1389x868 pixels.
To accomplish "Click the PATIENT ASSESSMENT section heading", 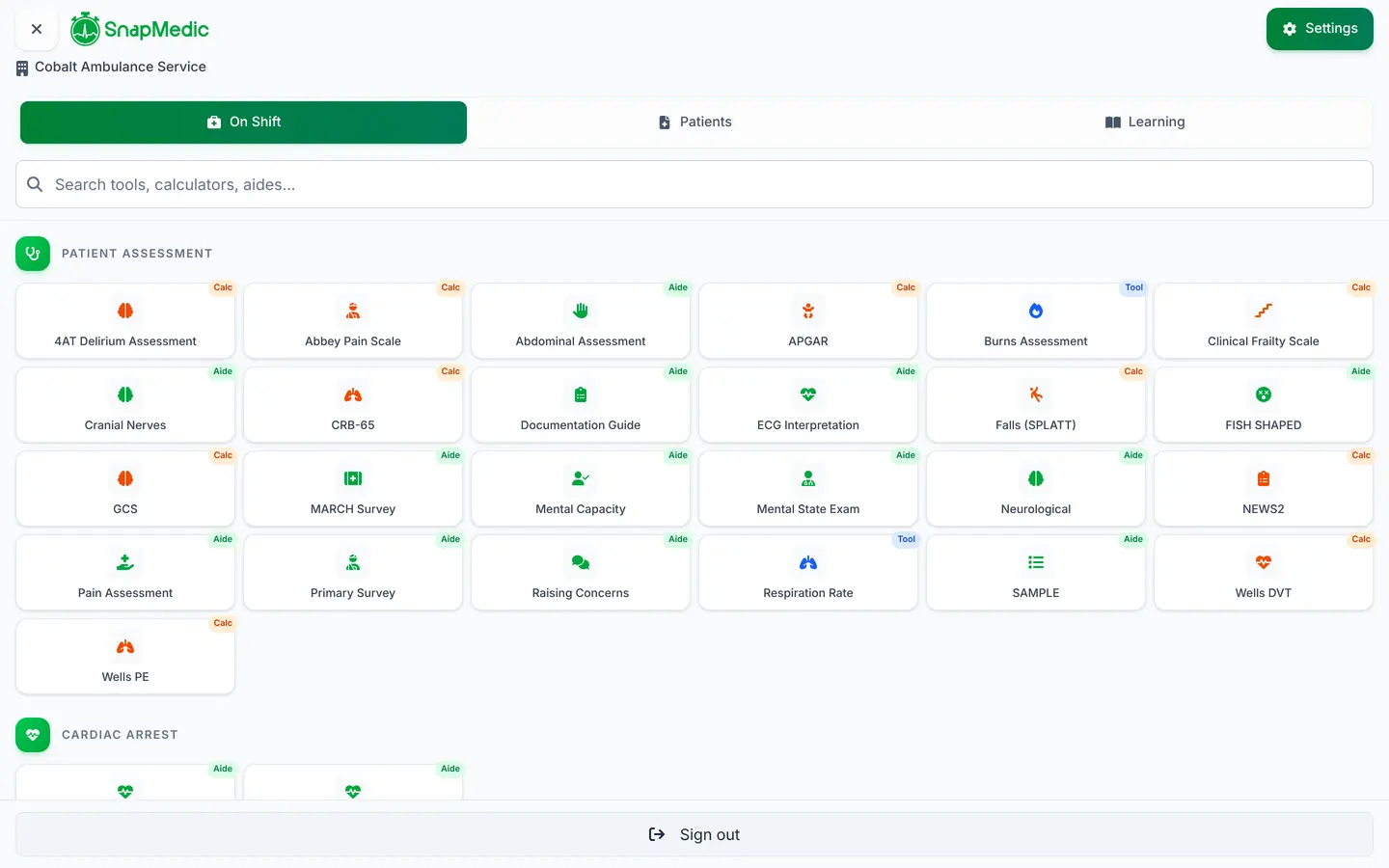I will pos(137,254).
